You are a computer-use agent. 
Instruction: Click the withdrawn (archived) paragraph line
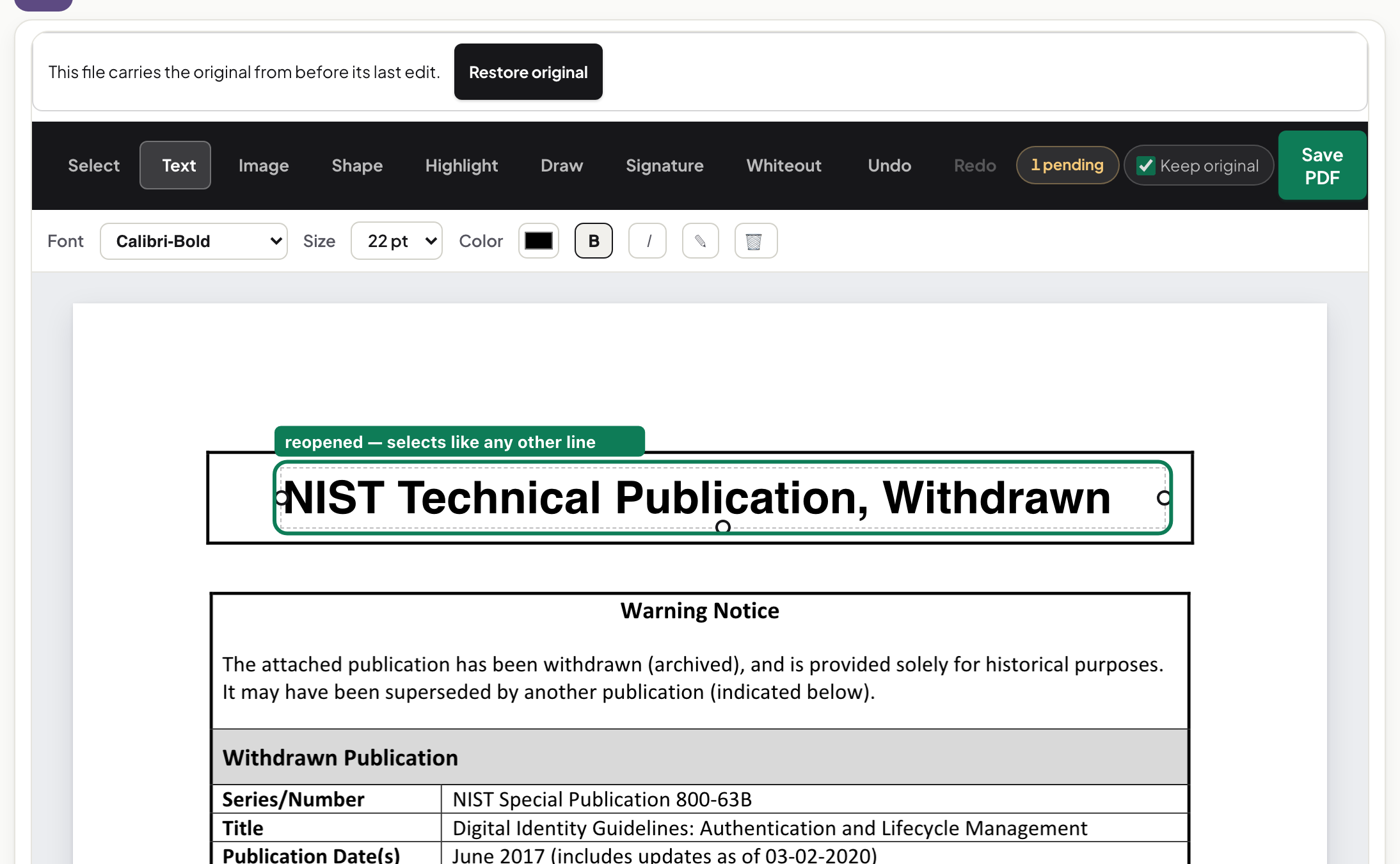[693, 664]
